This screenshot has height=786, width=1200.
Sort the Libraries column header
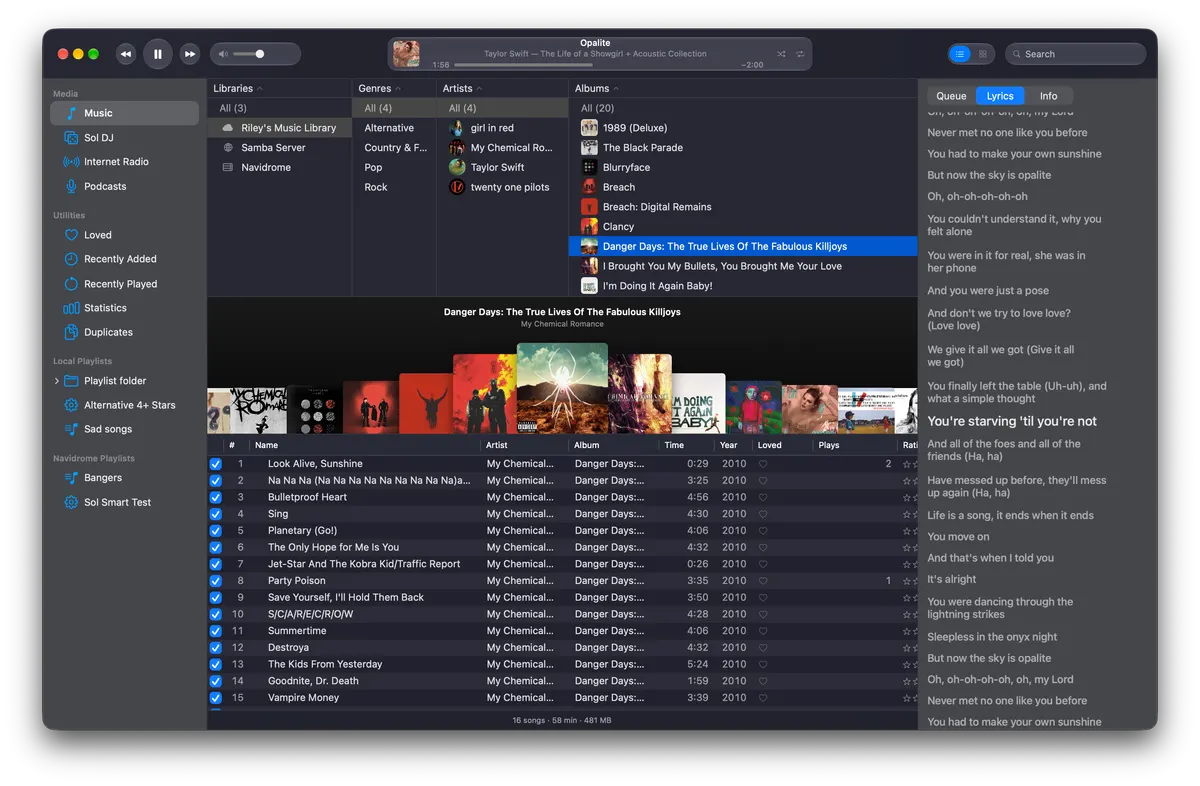pyautogui.click(x=279, y=88)
